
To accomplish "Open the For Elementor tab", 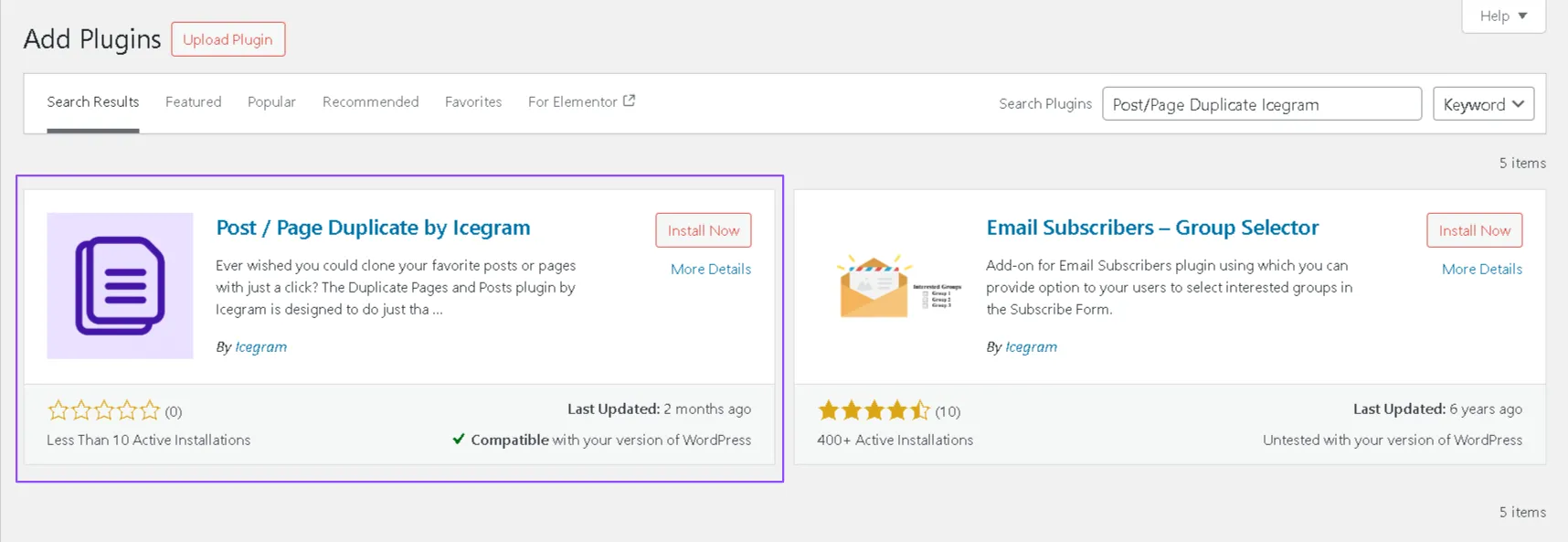I will [581, 101].
